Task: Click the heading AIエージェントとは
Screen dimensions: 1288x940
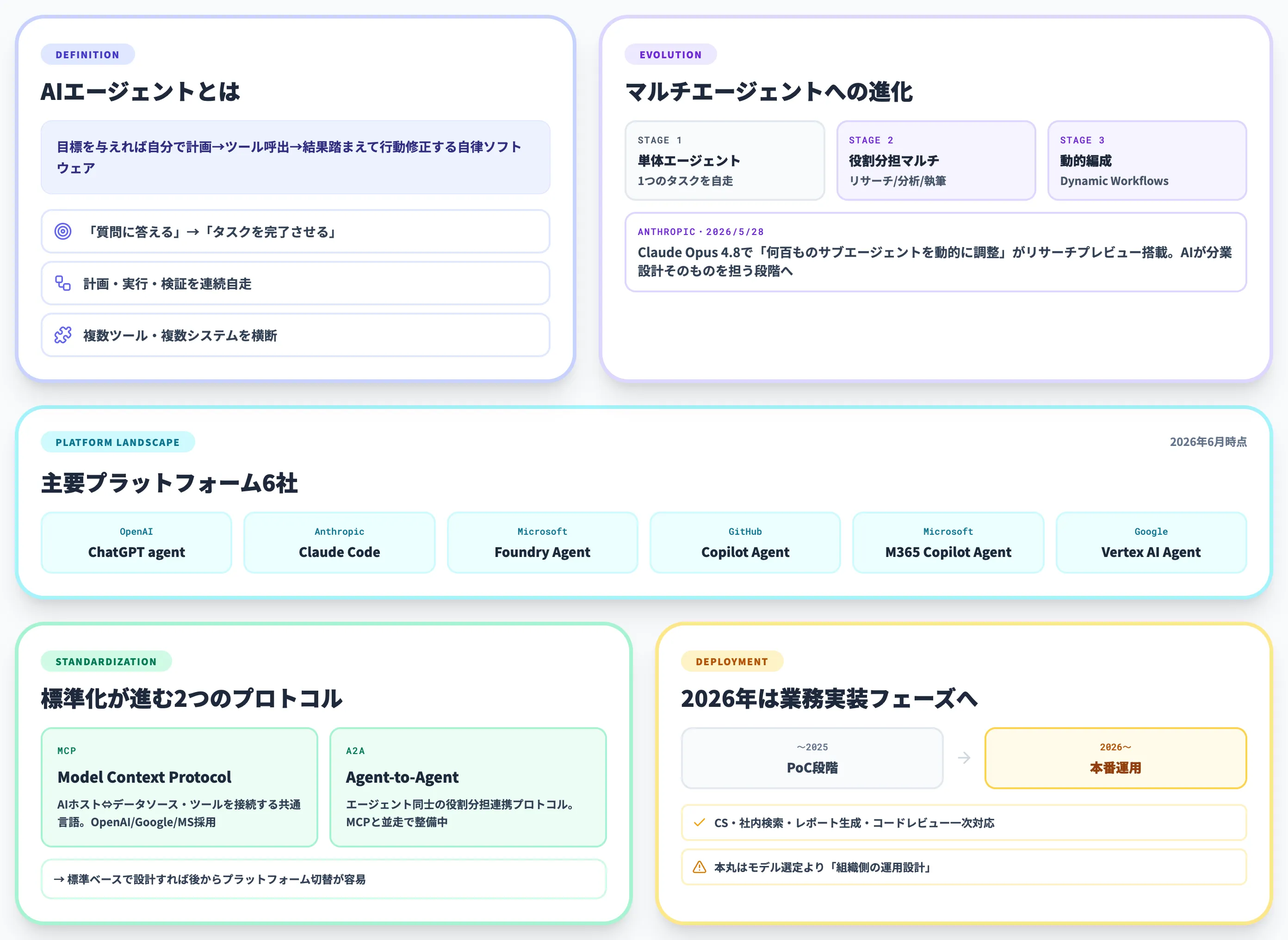Action: click(141, 92)
